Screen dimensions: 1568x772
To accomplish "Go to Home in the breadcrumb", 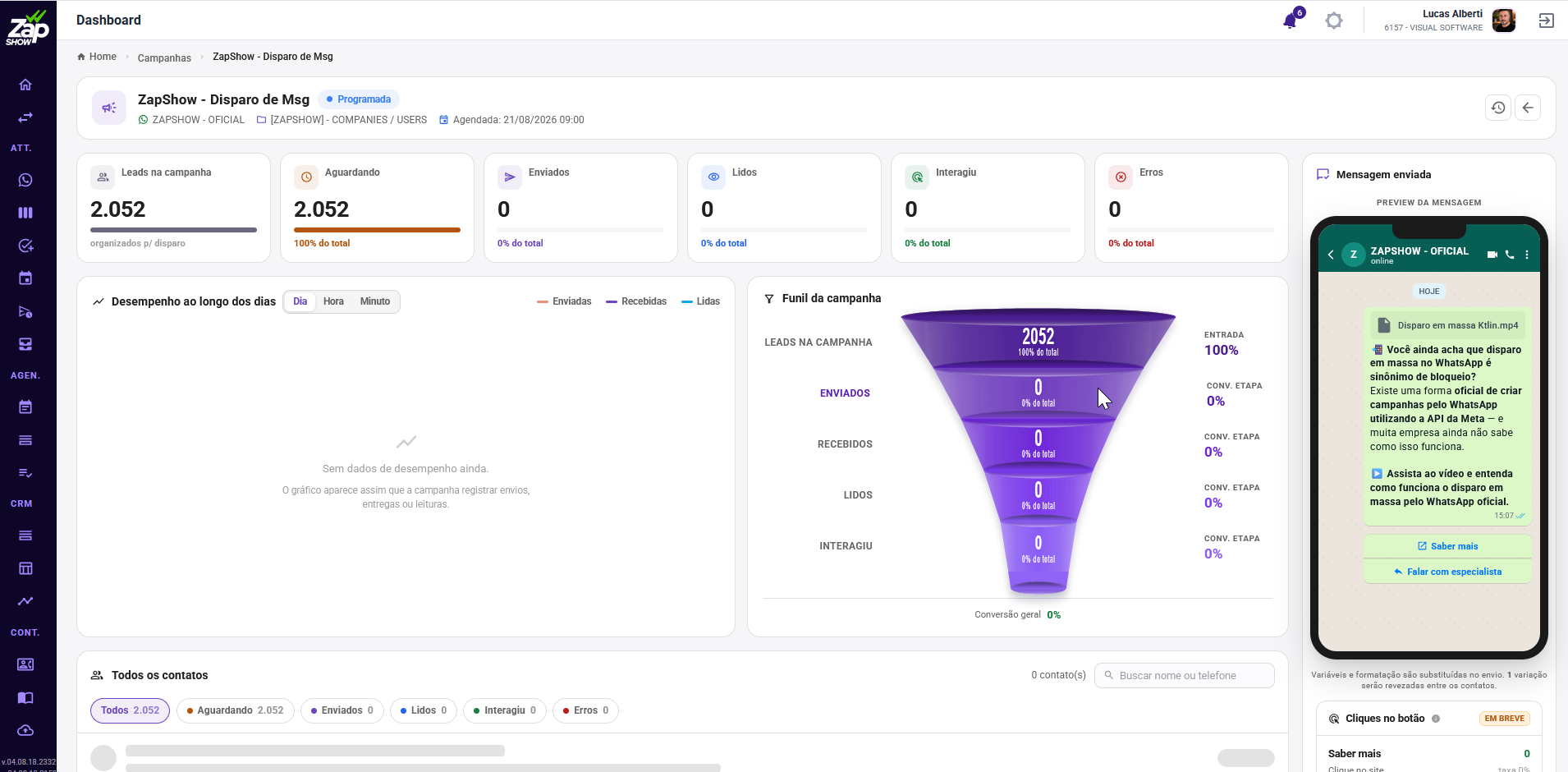I will (97, 57).
